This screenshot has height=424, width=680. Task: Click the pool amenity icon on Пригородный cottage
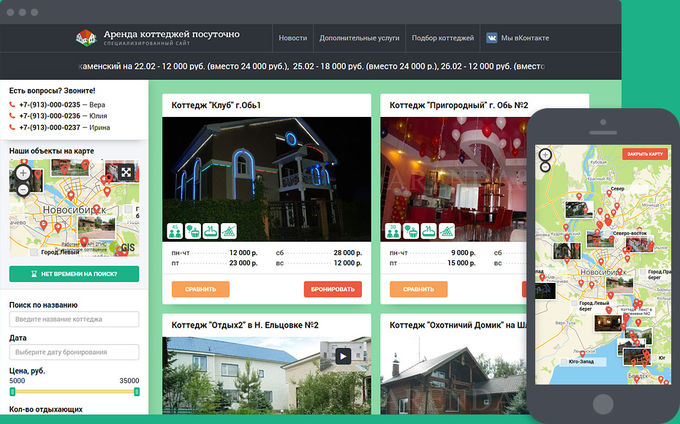(x=428, y=230)
